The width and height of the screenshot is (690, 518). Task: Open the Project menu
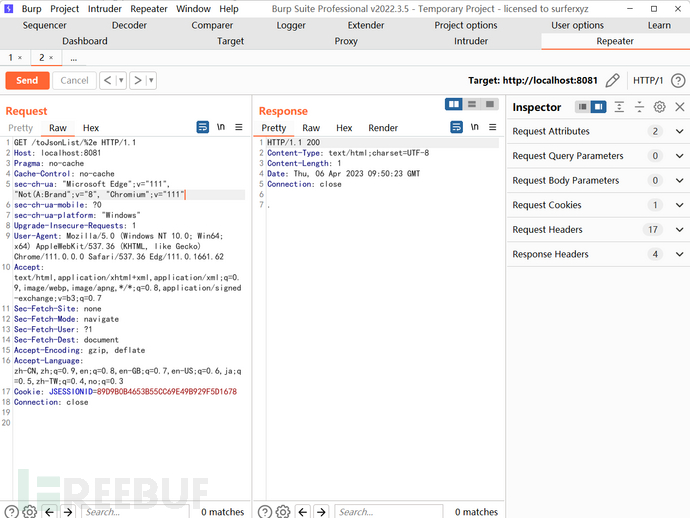64,9
